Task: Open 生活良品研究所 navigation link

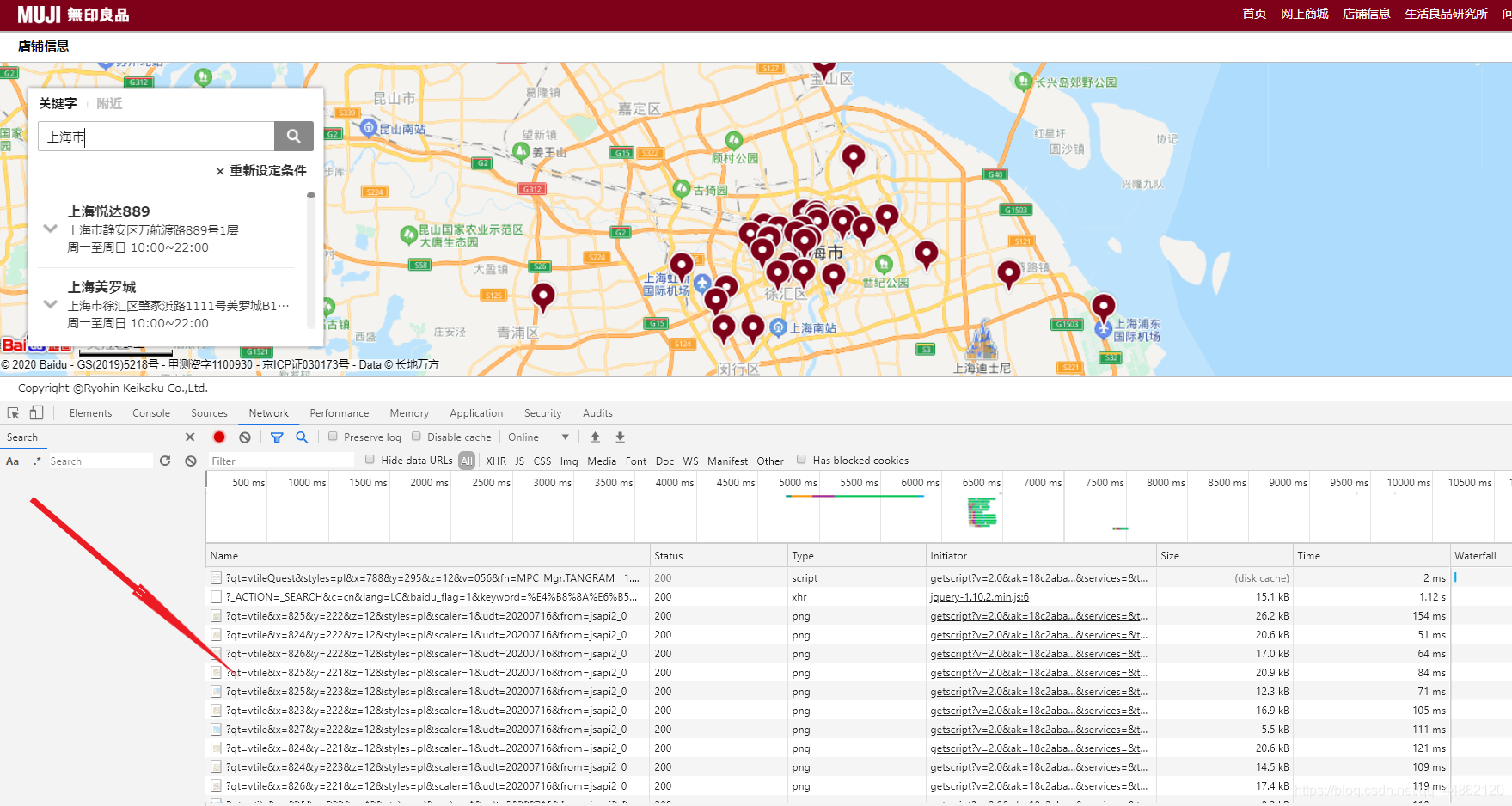Action: pyautogui.click(x=1446, y=14)
